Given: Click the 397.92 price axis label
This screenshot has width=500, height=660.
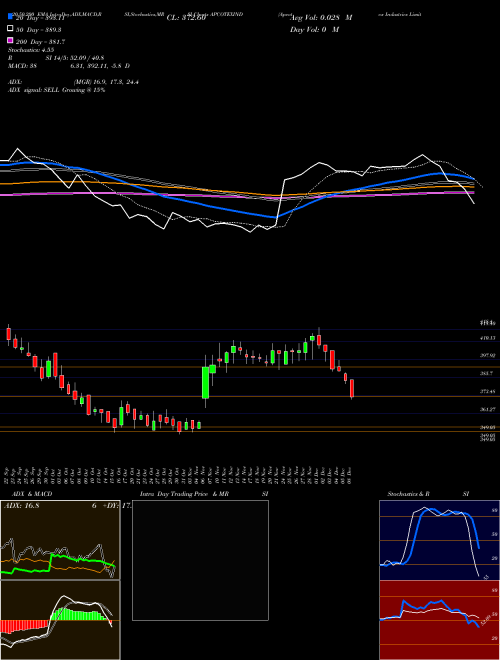Looking at the screenshot, I should coord(487,355).
